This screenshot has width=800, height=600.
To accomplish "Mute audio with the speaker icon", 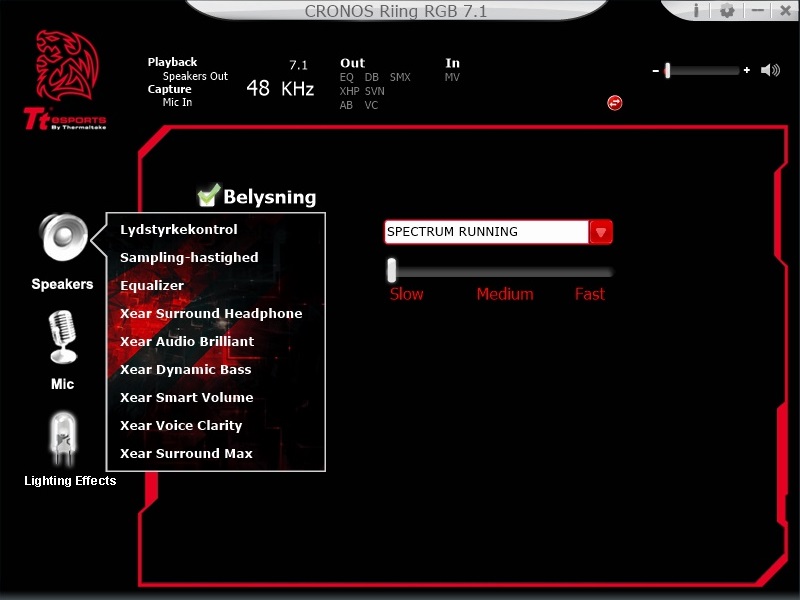I will pyautogui.click(x=770, y=70).
